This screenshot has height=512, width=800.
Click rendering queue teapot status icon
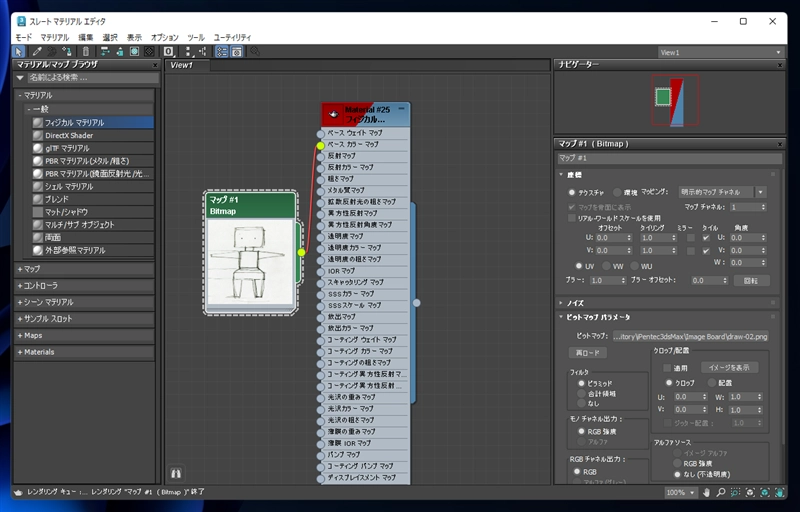pos(19,493)
